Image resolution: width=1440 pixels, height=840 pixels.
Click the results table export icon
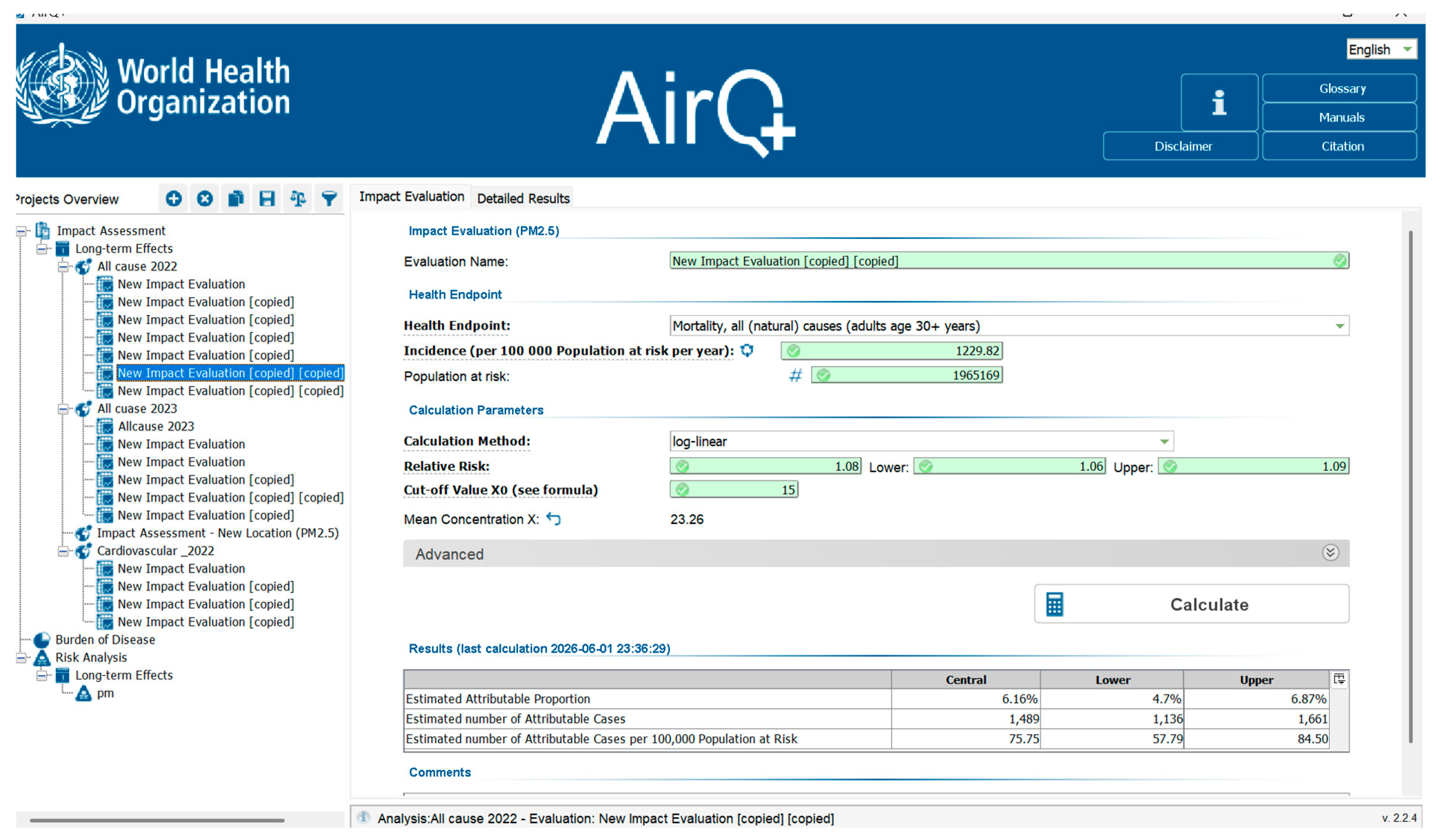pos(1339,679)
